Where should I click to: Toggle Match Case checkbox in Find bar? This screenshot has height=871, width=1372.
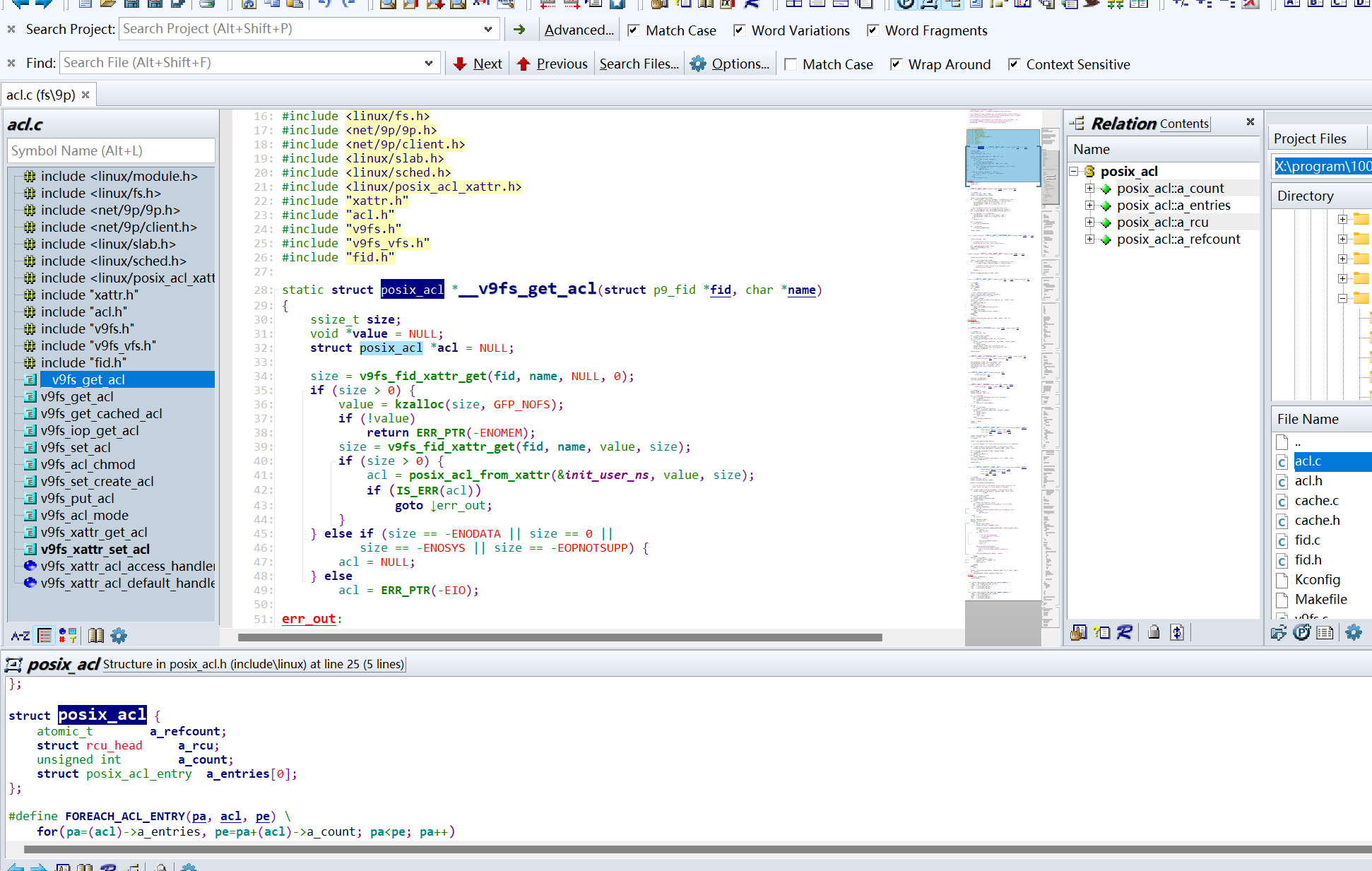[791, 64]
